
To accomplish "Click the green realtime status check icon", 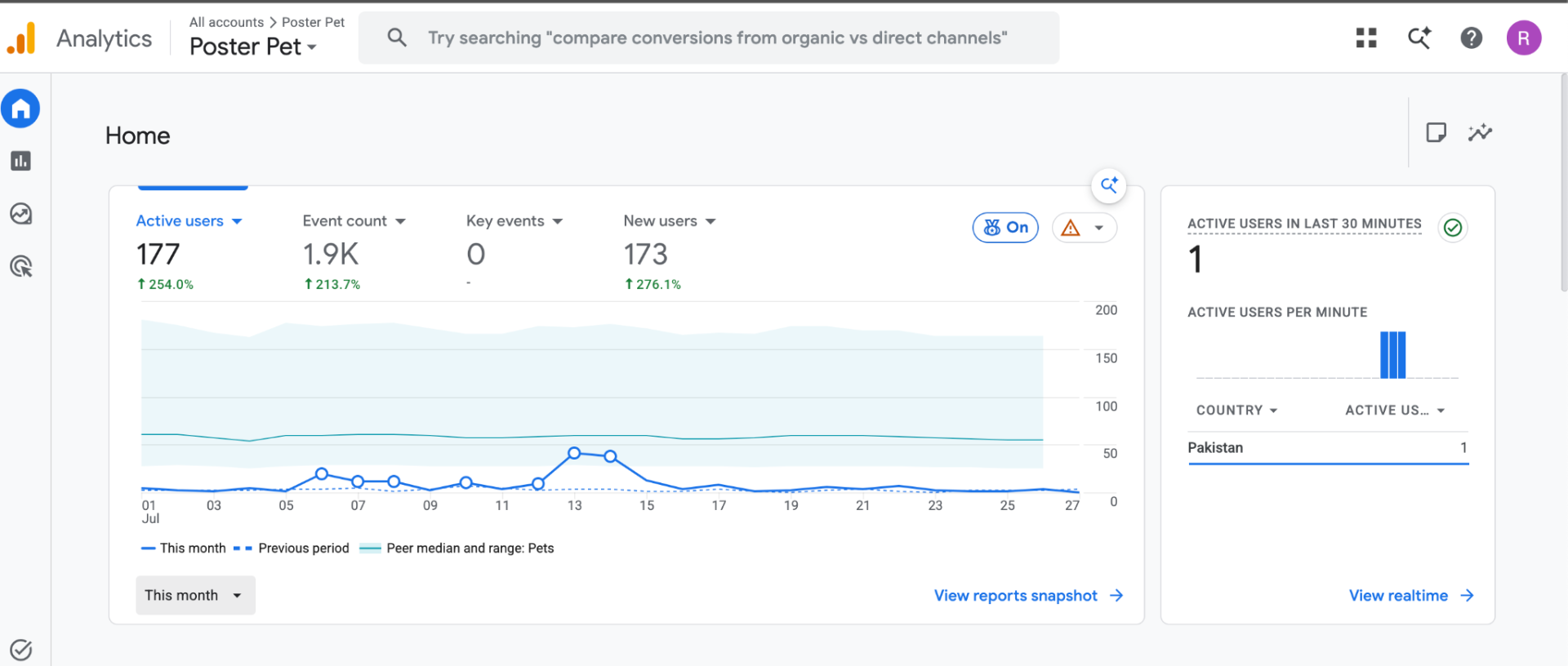I will point(1453,228).
